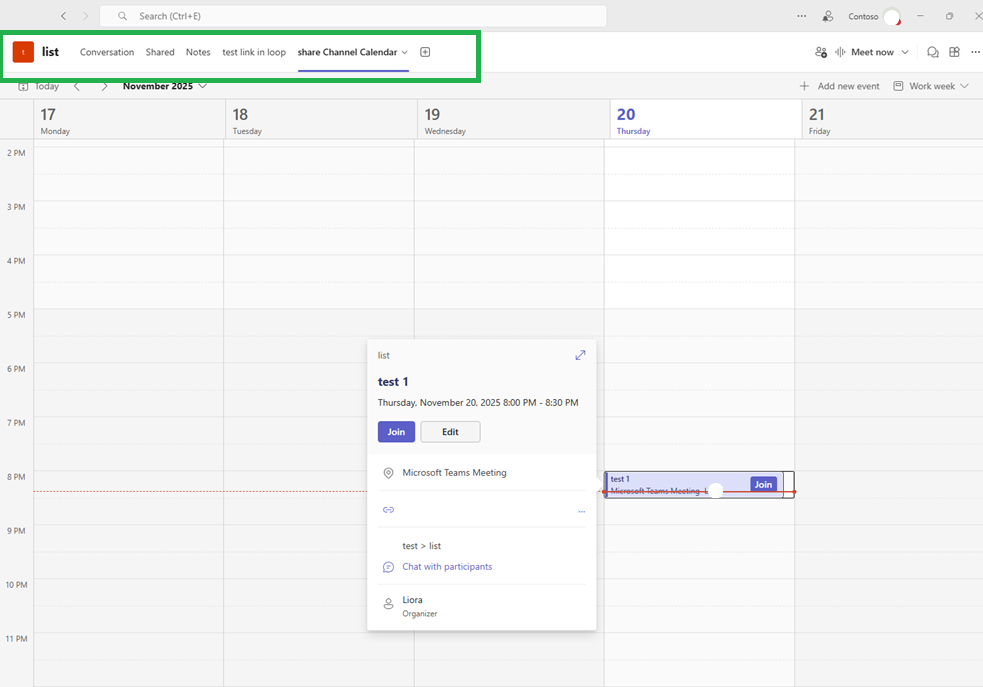
Task: Switch to the Shared tab
Action: 160,52
